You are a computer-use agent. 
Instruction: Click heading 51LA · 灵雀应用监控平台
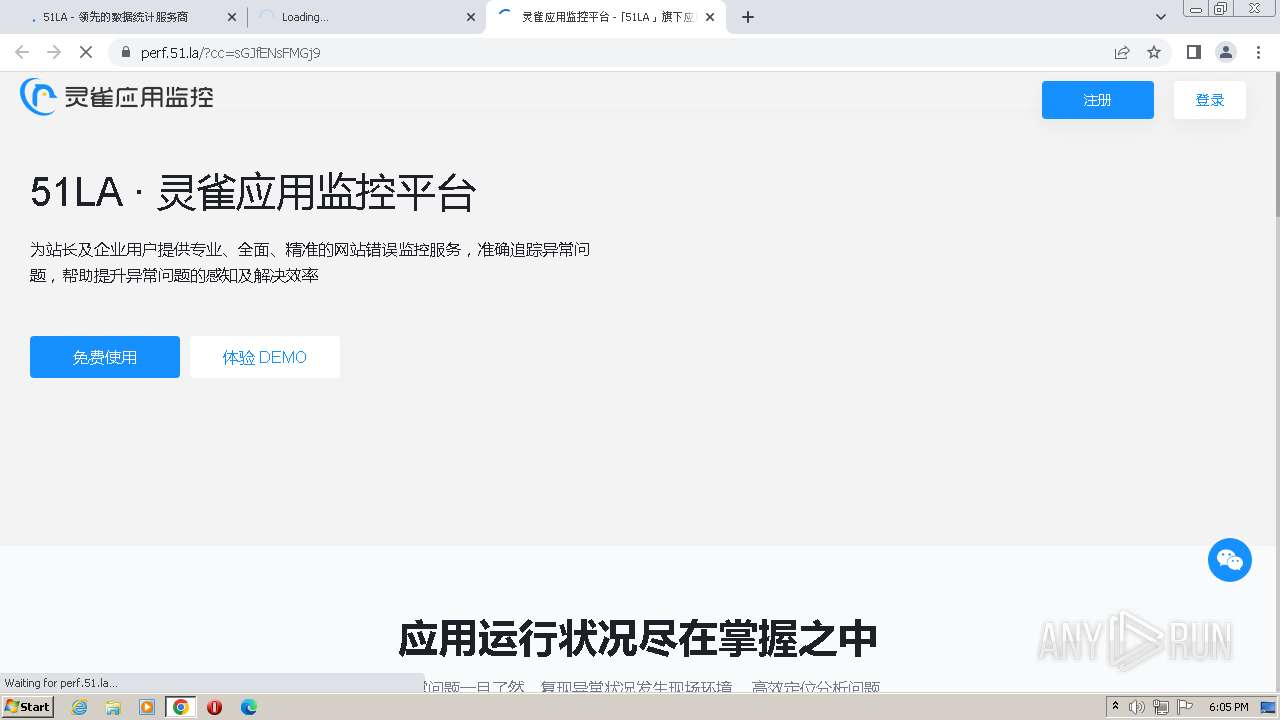[253, 193]
